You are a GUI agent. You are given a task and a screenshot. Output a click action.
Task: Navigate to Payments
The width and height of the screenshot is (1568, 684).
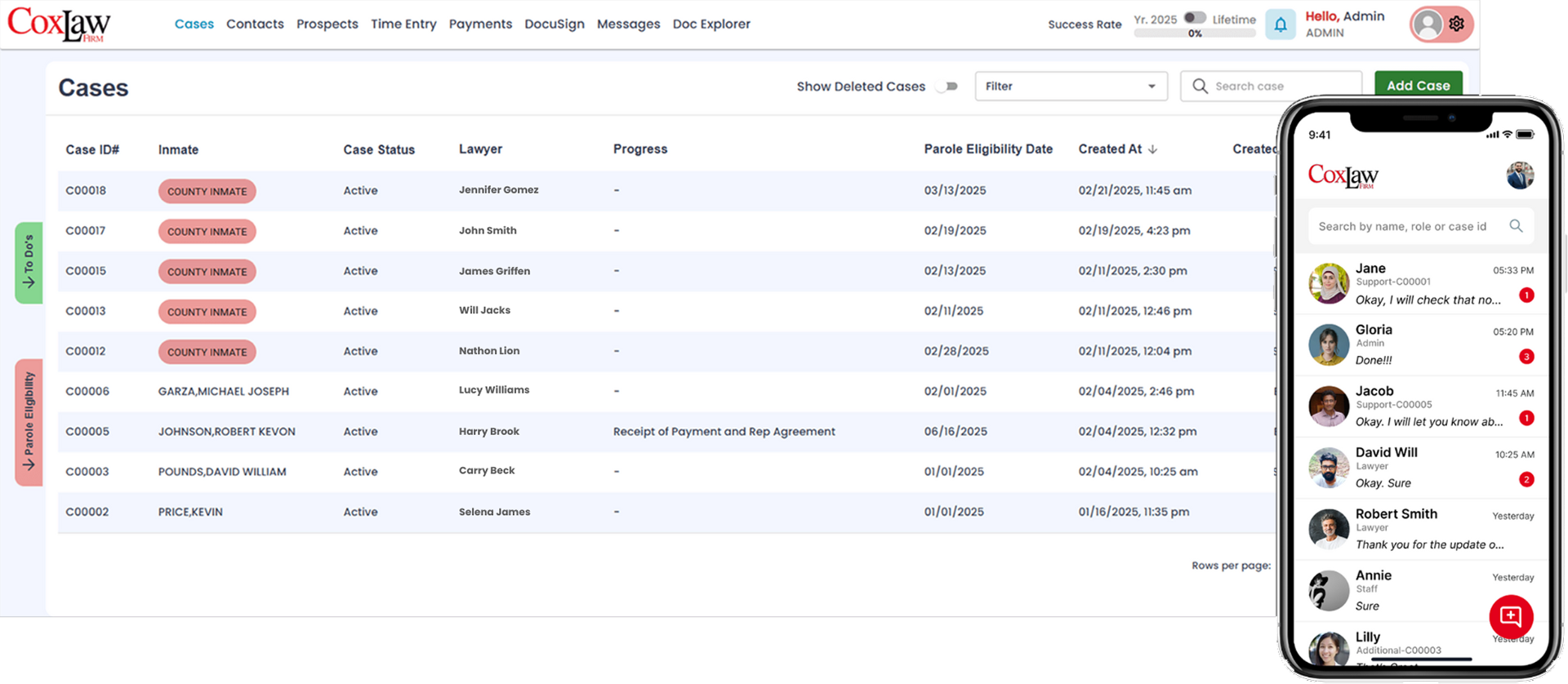pos(480,24)
